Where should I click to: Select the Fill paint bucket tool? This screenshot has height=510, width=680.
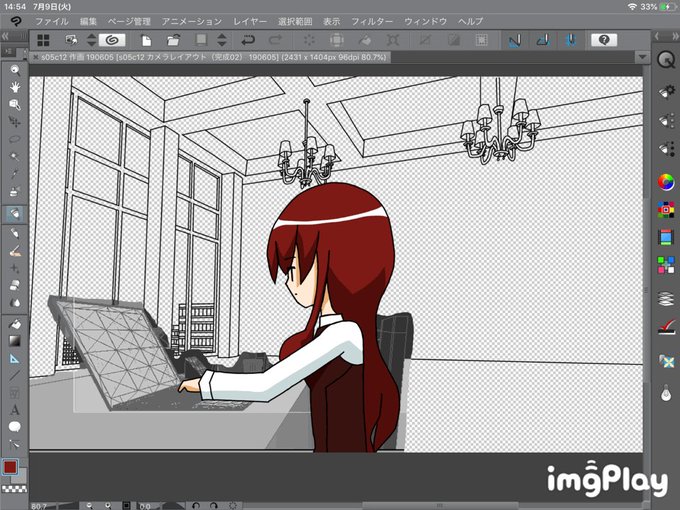[15, 324]
